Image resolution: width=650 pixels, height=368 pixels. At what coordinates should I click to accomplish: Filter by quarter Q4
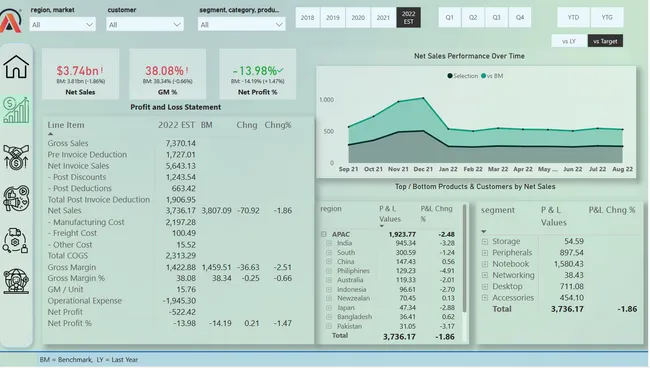(520, 17)
